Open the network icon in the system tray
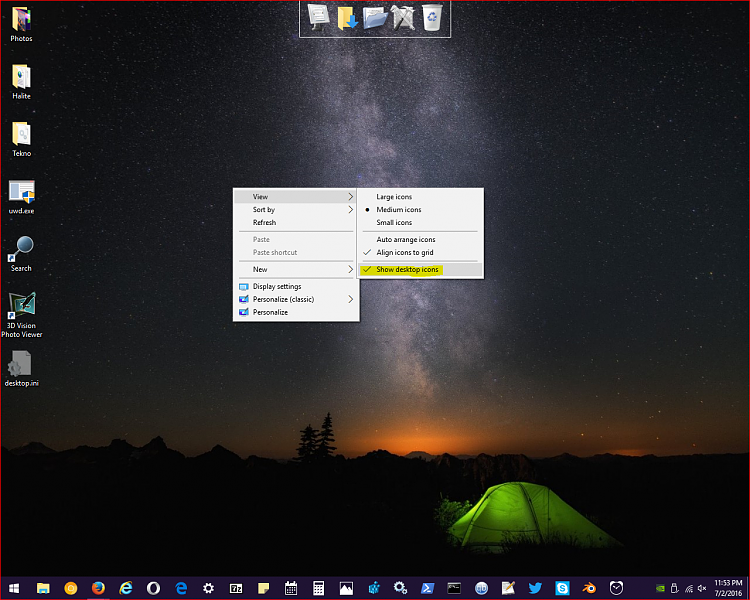The image size is (750, 600). [689, 589]
